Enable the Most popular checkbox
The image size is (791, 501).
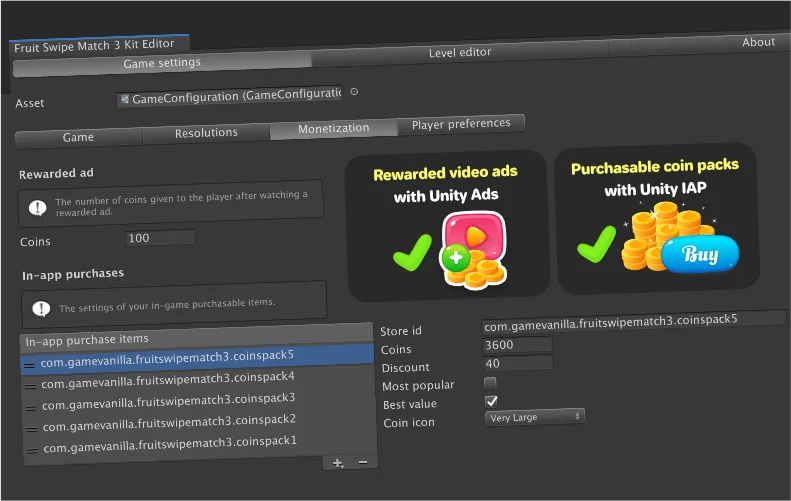click(x=490, y=383)
